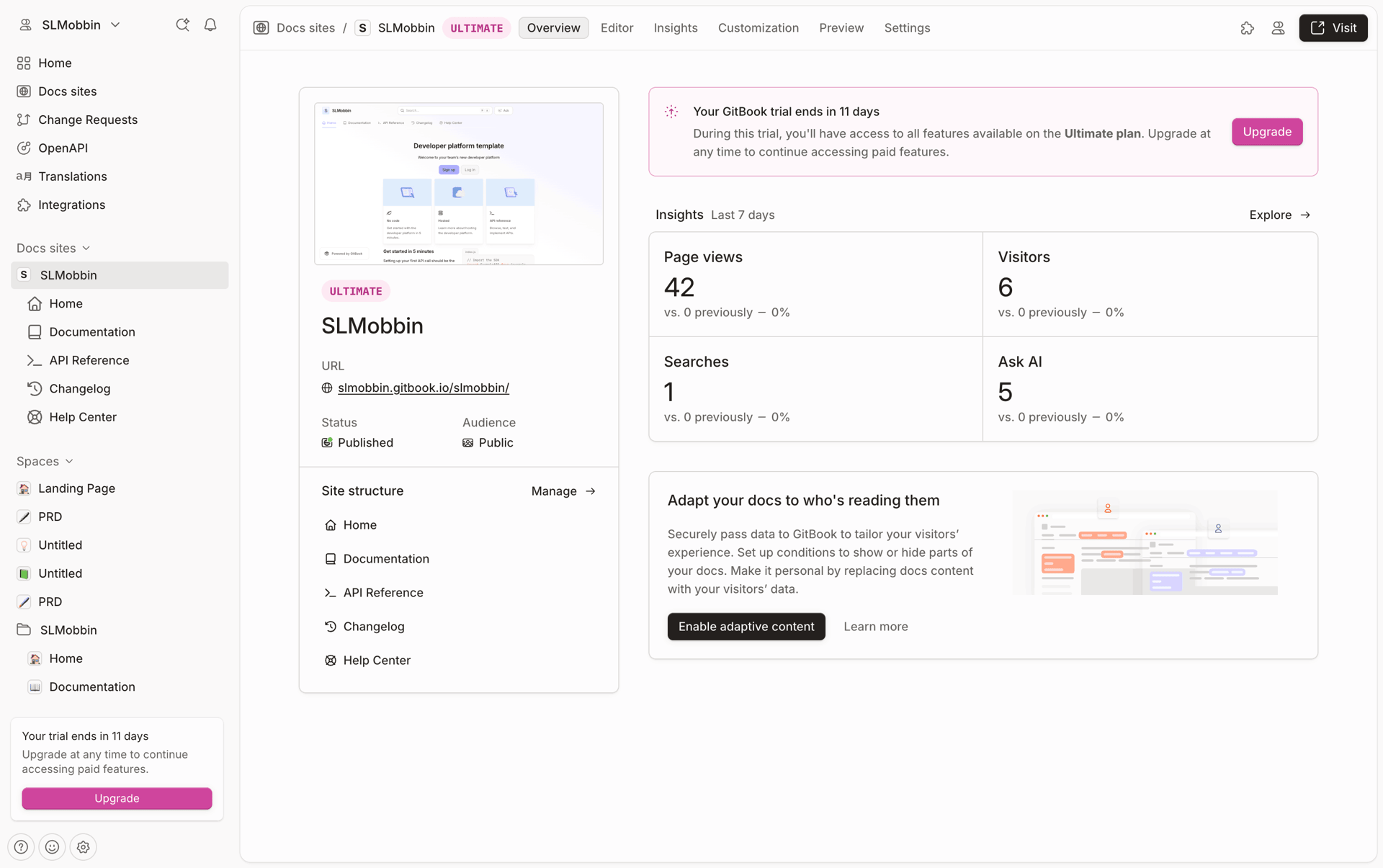This screenshot has width=1383, height=868.
Task: Open Docs sites in the sidebar
Action: tap(120, 91)
